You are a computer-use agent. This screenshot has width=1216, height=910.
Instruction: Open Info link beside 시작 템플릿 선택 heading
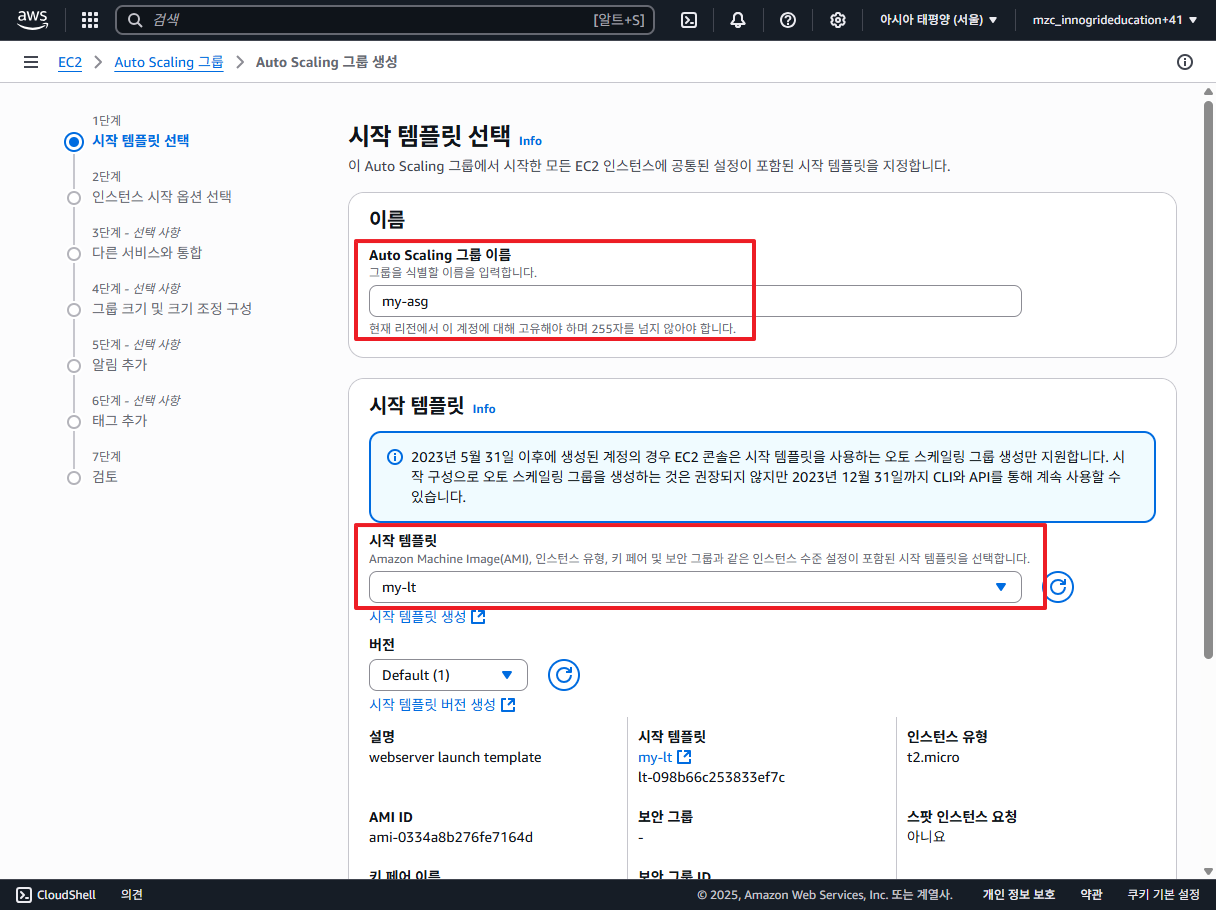[530, 141]
